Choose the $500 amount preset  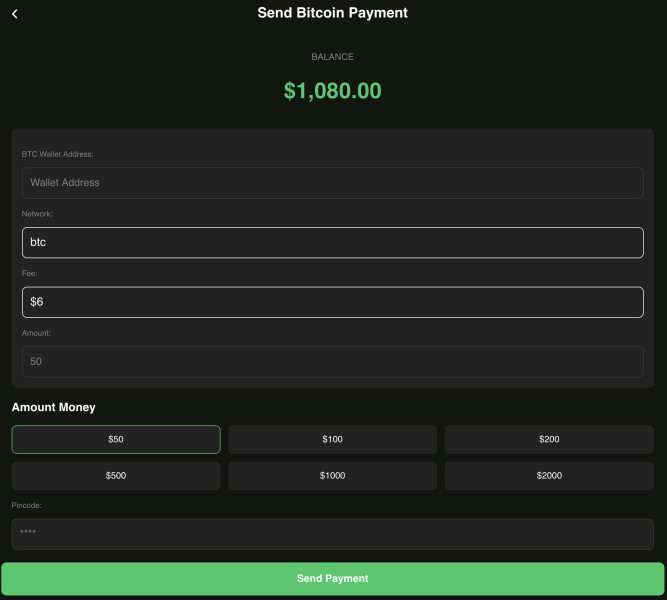click(x=116, y=476)
